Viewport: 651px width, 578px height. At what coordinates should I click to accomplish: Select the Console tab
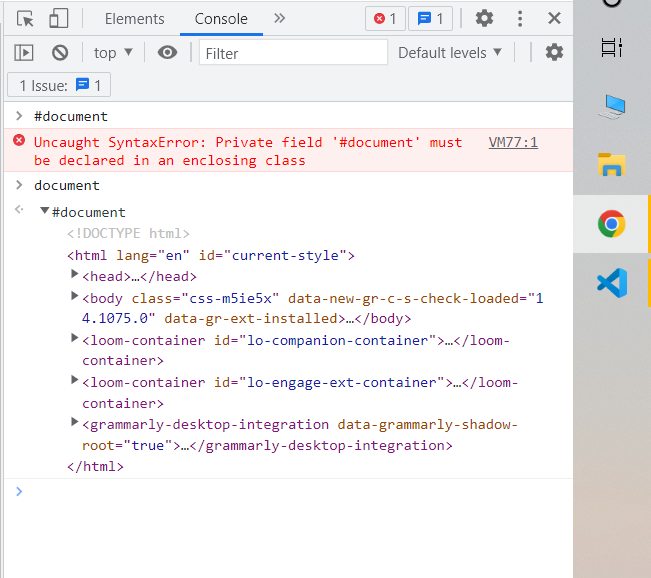point(221,19)
